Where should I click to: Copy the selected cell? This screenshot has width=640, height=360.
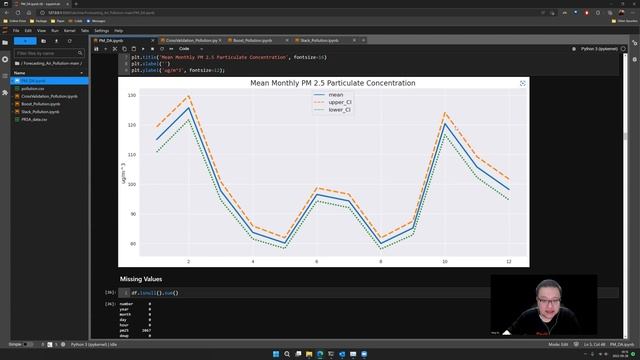(124, 49)
